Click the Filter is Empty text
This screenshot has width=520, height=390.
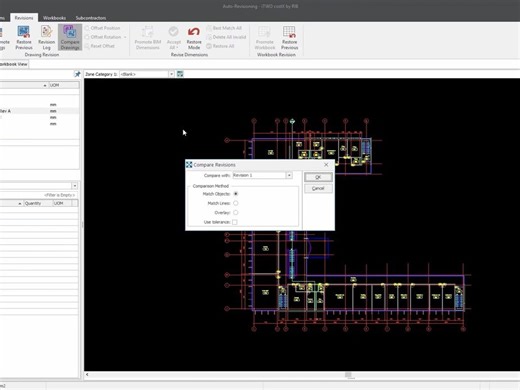pyautogui.click(x=59, y=195)
